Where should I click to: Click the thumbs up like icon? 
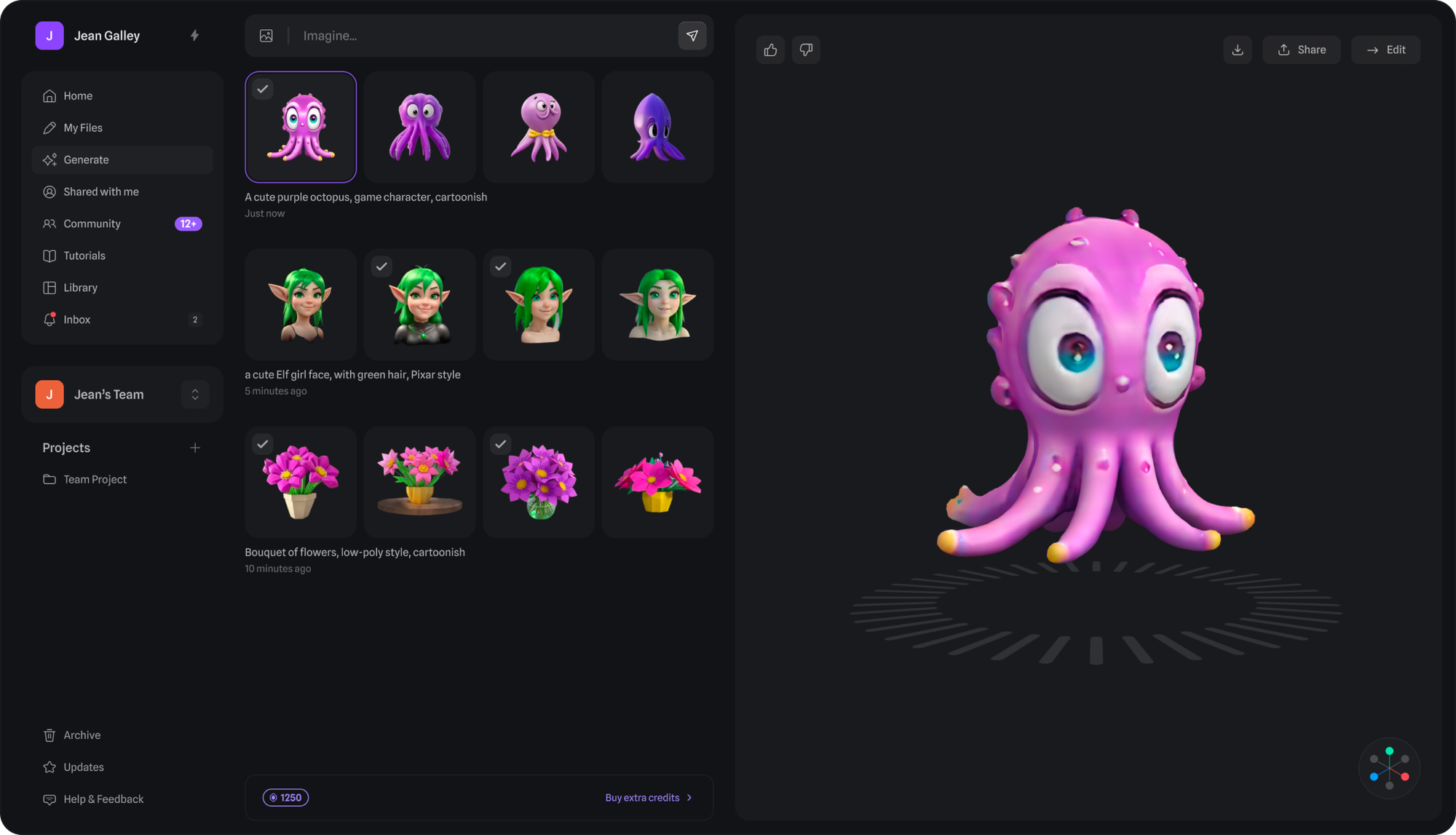click(770, 50)
